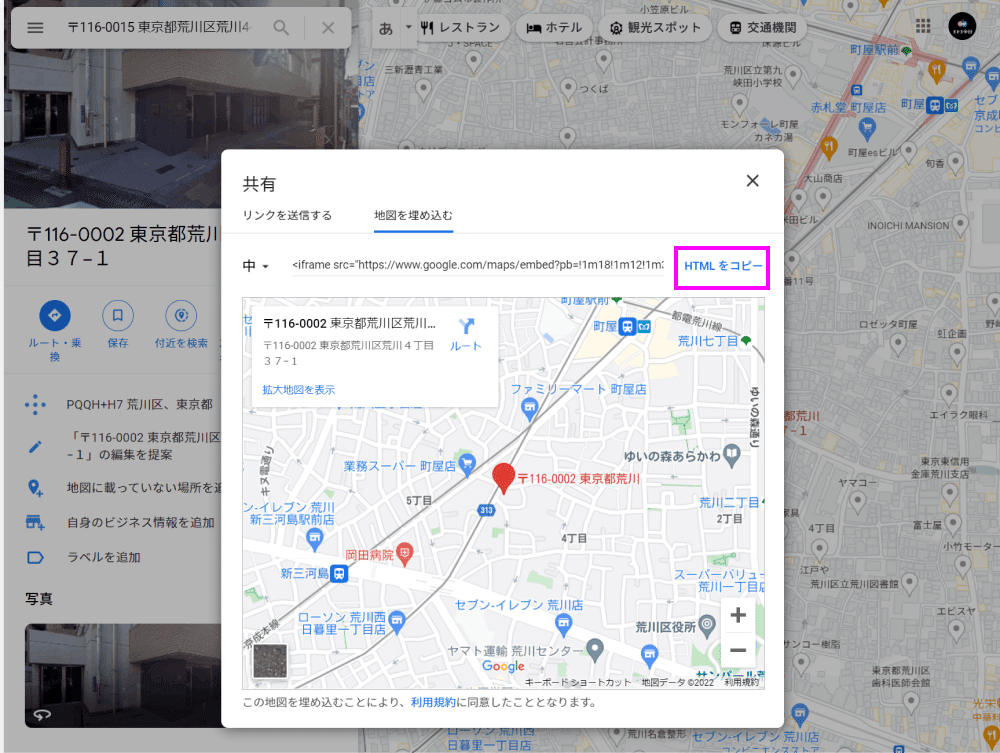Image resolution: width=1000 pixels, height=753 pixels.
Task: Open the 中 map size dropdown
Action: click(256, 266)
